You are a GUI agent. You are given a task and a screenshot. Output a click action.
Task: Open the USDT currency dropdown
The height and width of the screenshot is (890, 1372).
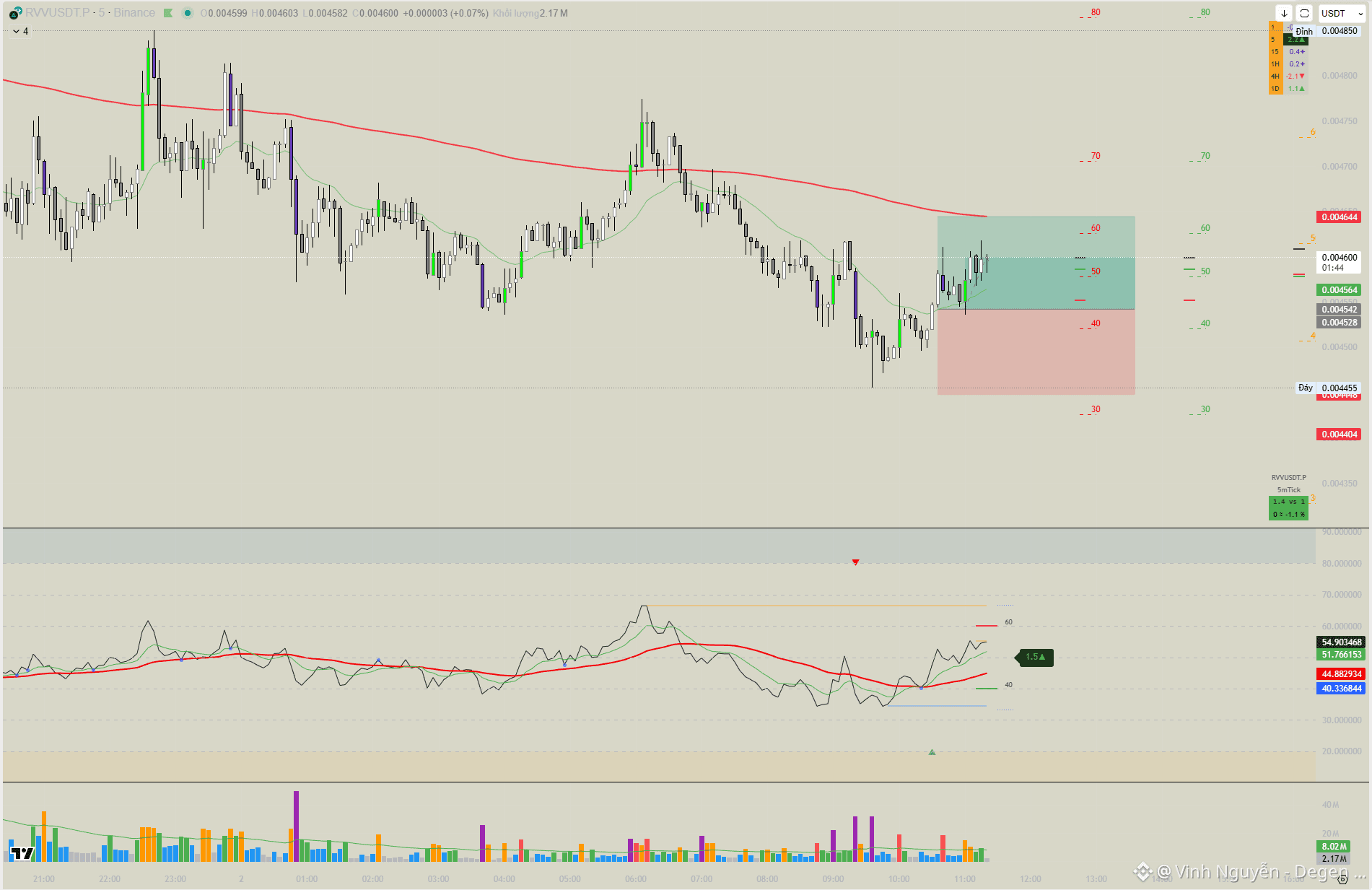[1342, 13]
